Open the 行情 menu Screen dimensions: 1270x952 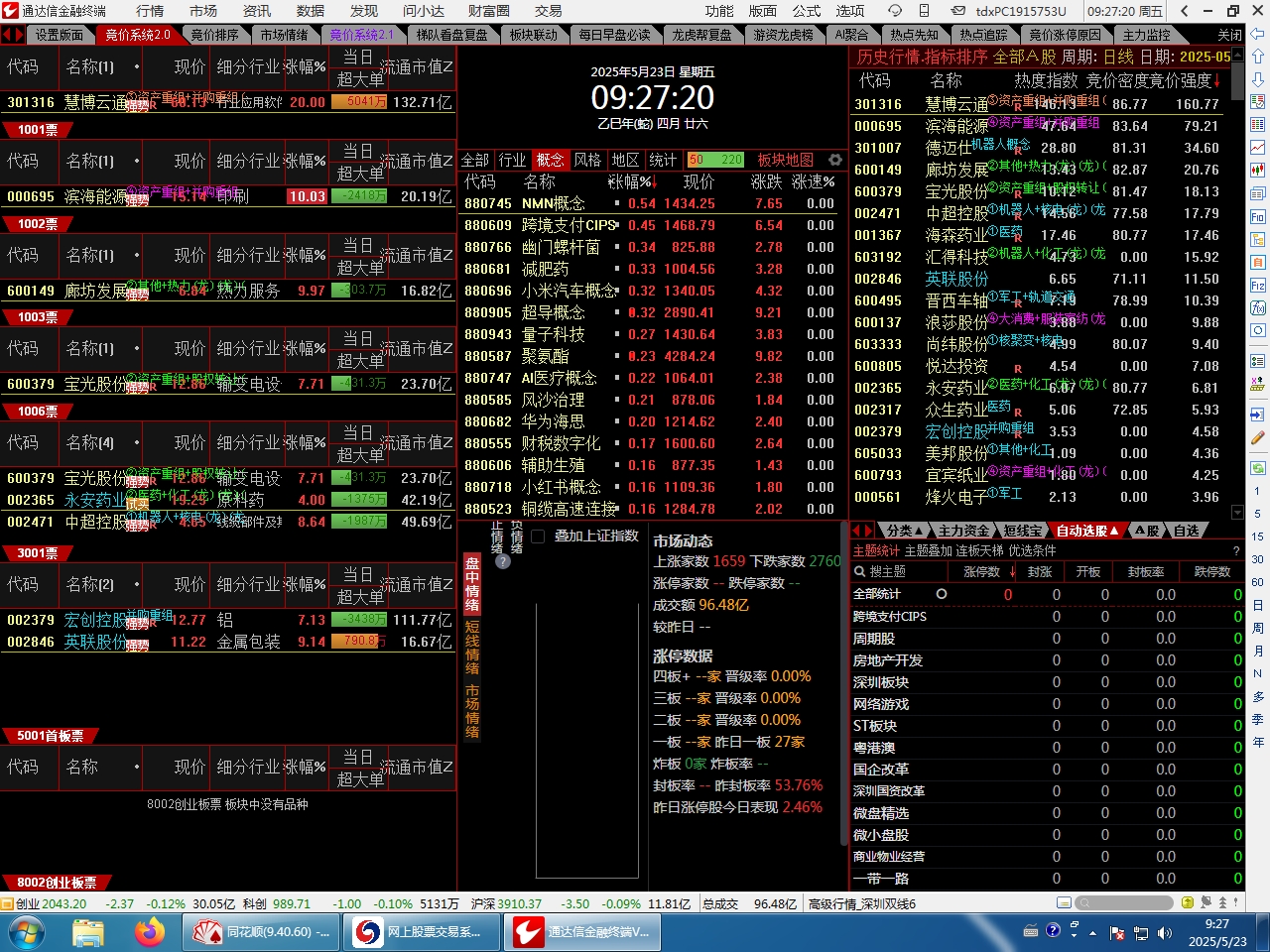150,11
